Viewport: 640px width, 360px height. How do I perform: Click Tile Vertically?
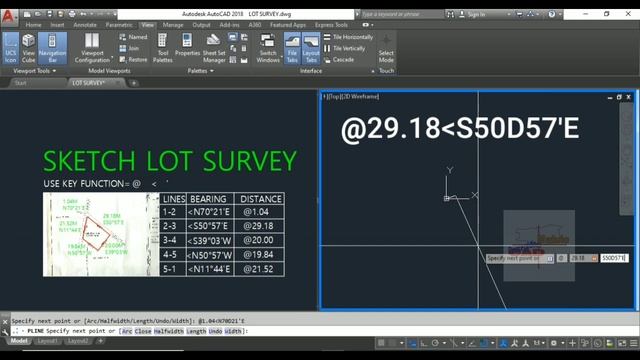[x=344, y=48]
